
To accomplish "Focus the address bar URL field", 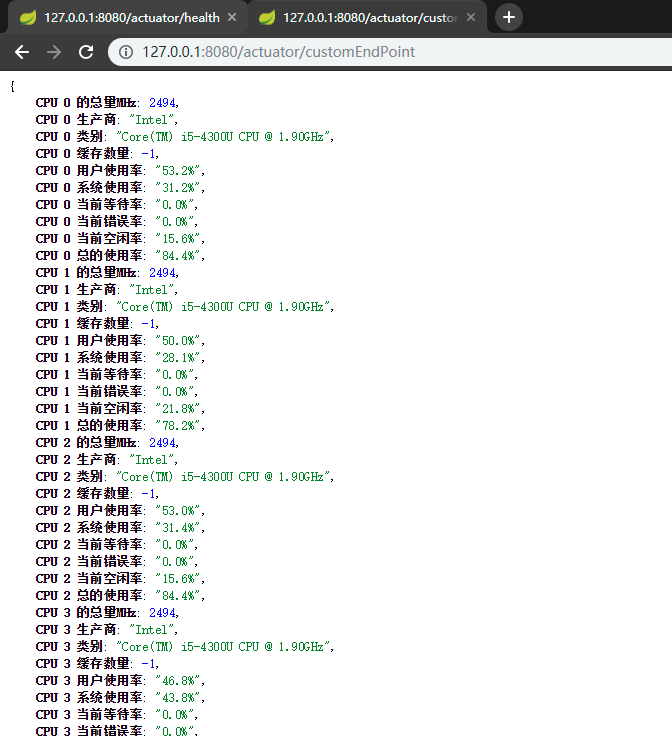I will 300,52.
